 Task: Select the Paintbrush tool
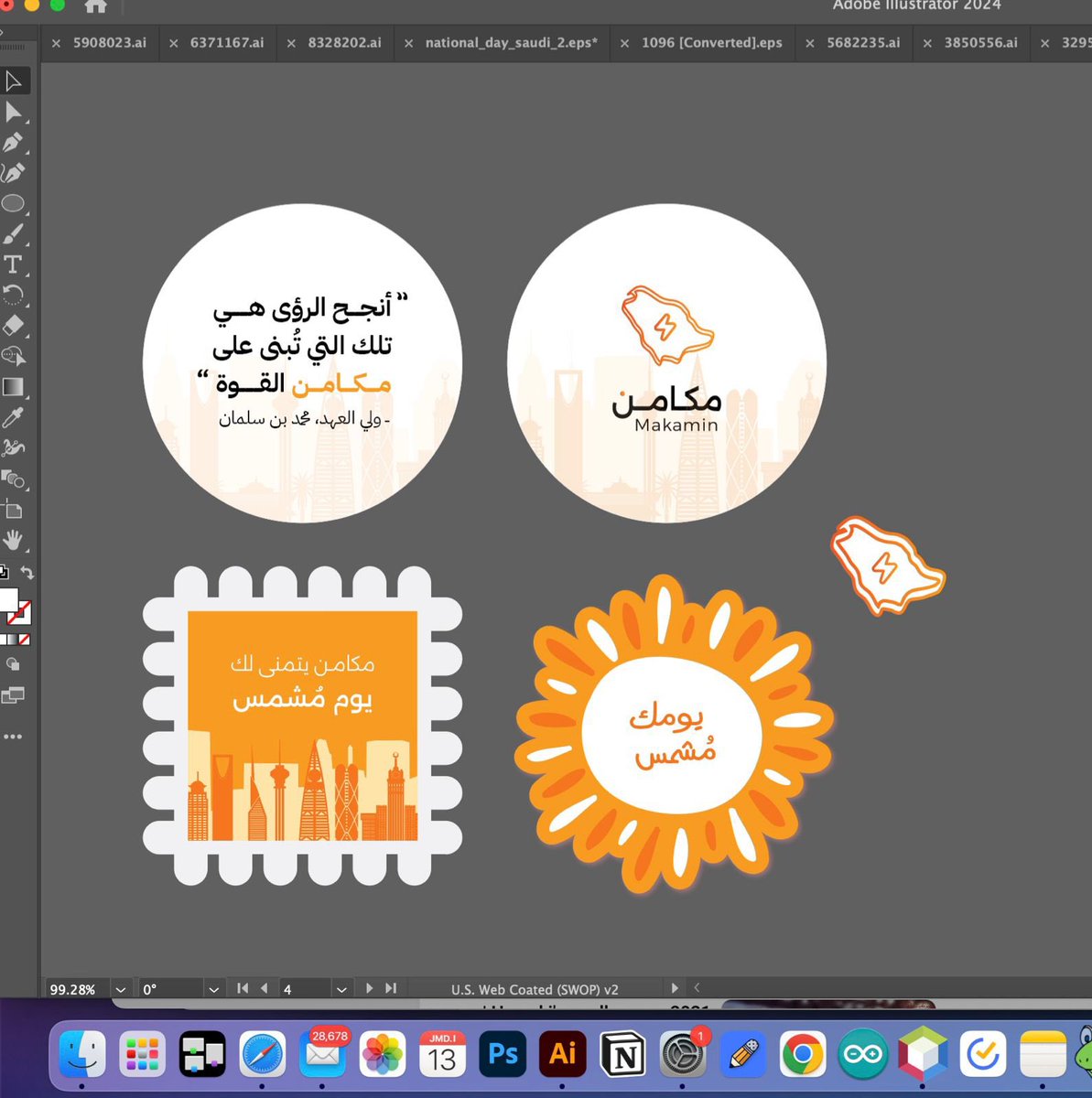14,234
